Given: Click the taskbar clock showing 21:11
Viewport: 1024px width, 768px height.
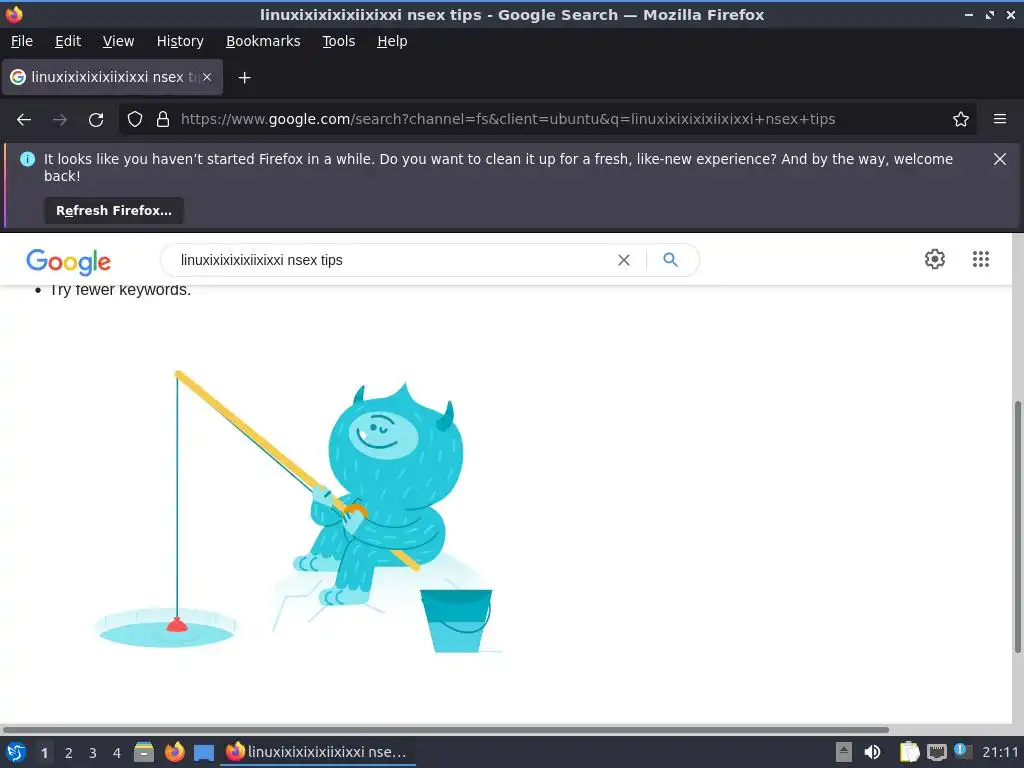Looking at the screenshot, I should (1000, 752).
